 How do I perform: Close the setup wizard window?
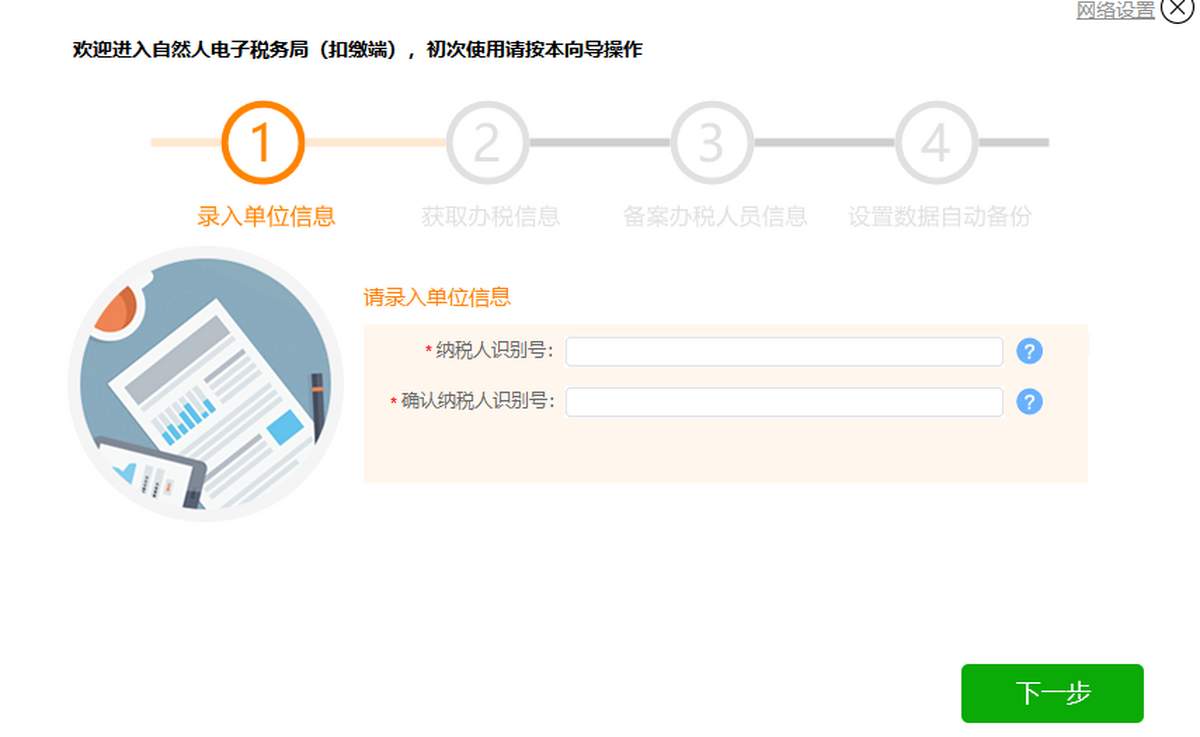(x=1178, y=7)
